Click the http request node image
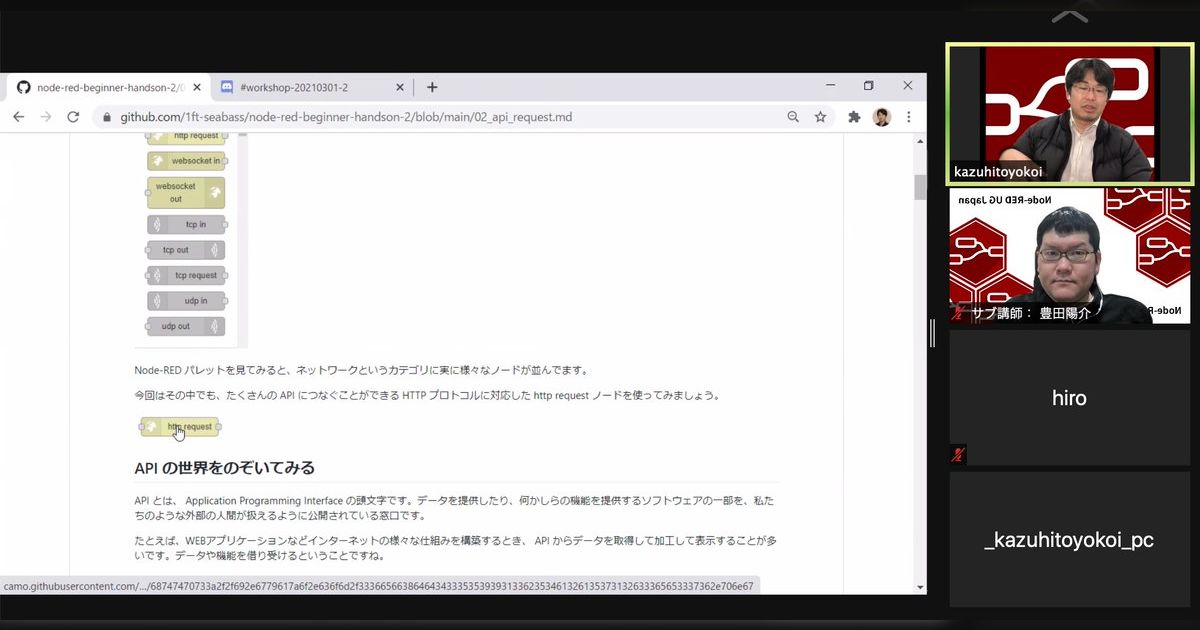Screen dimensions: 1200x630 pyautogui.click(x=179, y=427)
